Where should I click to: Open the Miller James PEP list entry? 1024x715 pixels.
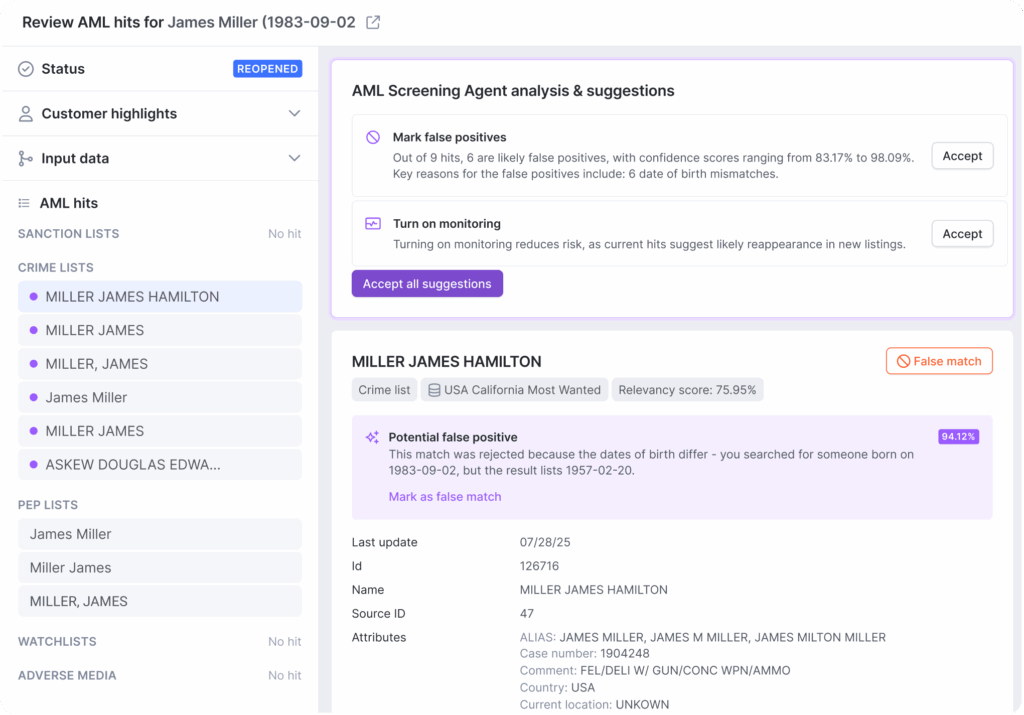pyautogui.click(x=160, y=567)
